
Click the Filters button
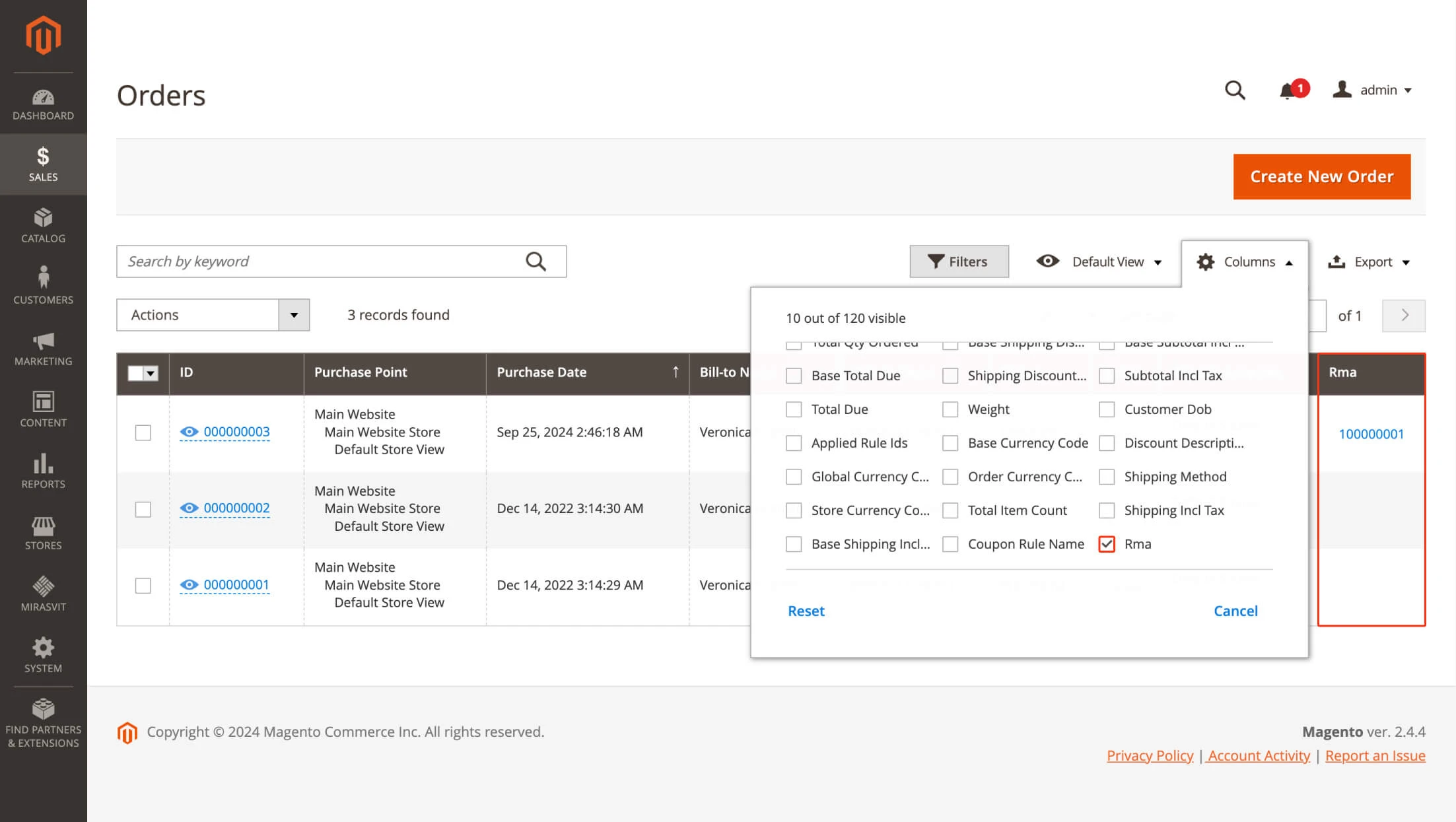[958, 262]
